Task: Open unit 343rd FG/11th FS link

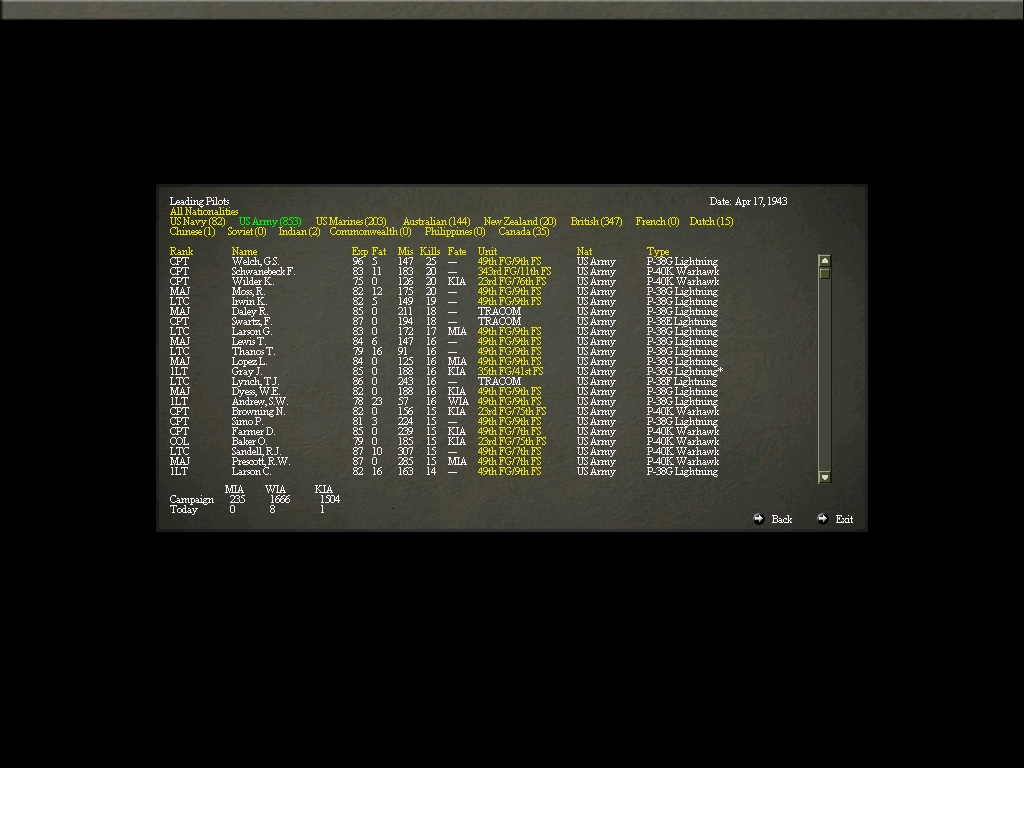Action: [x=514, y=272]
